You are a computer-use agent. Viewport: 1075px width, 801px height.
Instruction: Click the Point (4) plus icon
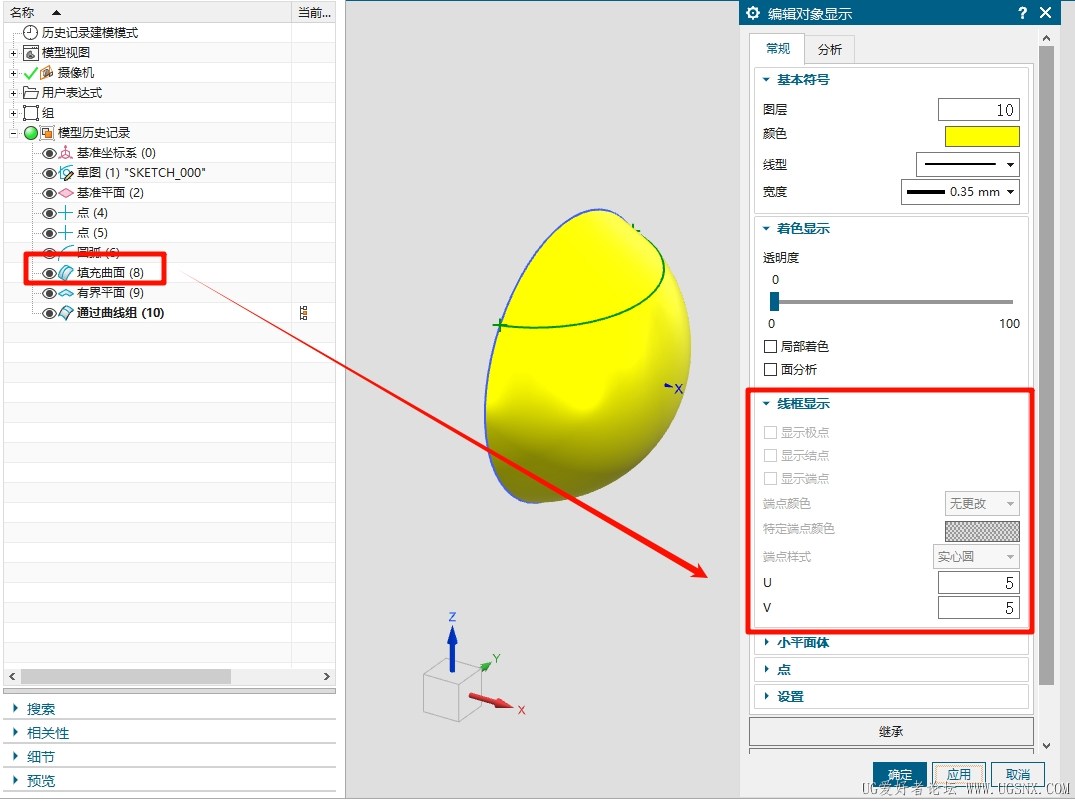point(66,213)
